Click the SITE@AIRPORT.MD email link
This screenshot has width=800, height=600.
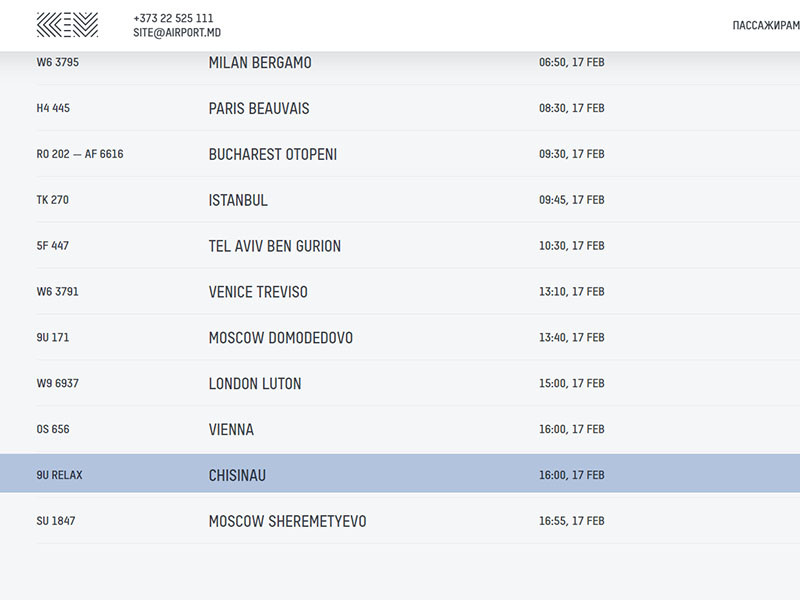point(176,32)
